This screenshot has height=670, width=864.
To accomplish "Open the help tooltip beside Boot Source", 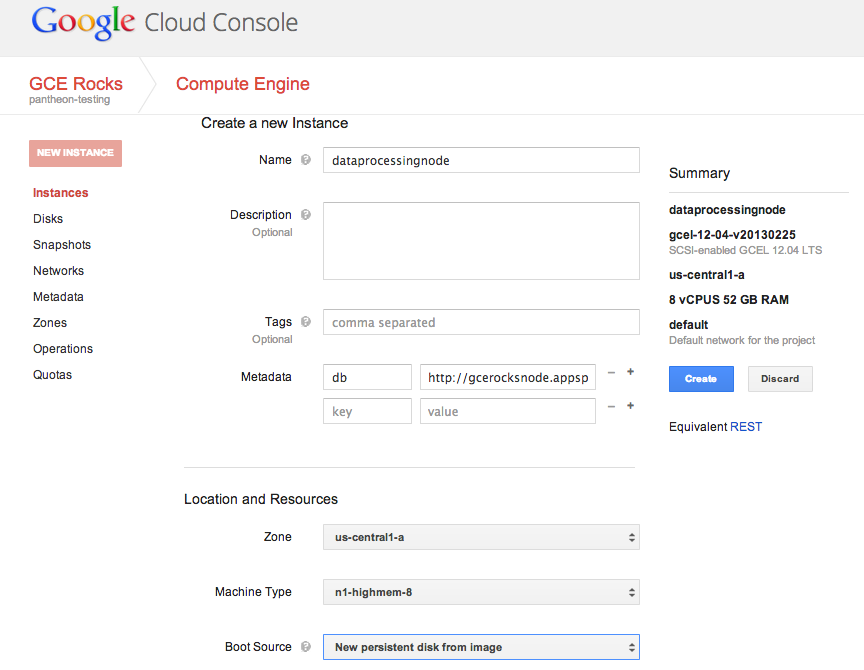I will coord(306,647).
